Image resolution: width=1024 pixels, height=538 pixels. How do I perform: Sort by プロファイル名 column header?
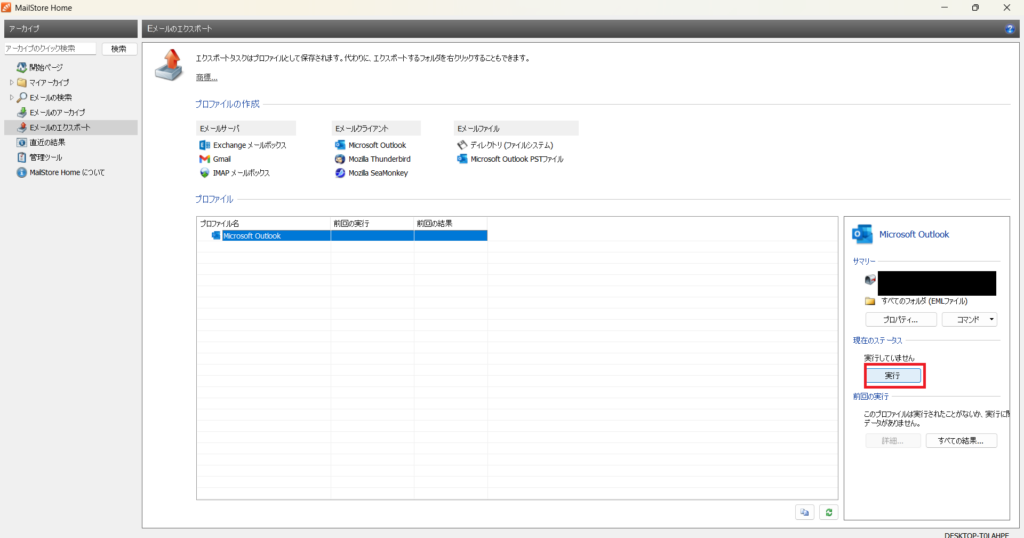pos(264,223)
